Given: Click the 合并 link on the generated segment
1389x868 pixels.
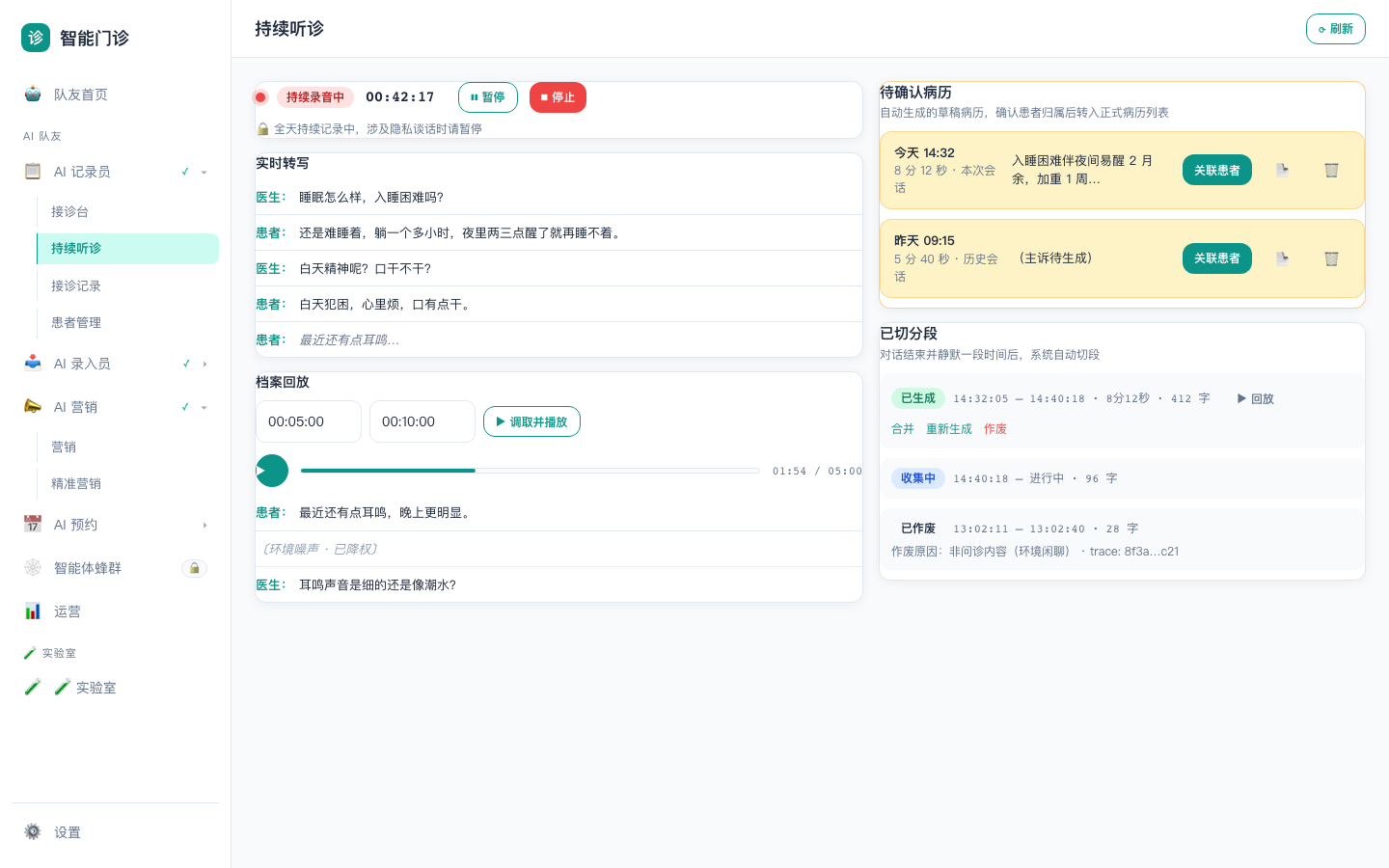Looking at the screenshot, I should point(903,429).
